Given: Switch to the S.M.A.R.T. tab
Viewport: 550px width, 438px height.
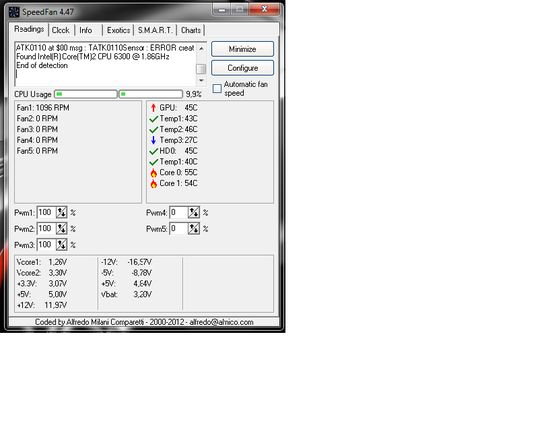Looking at the screenshot, I should 155,30.
